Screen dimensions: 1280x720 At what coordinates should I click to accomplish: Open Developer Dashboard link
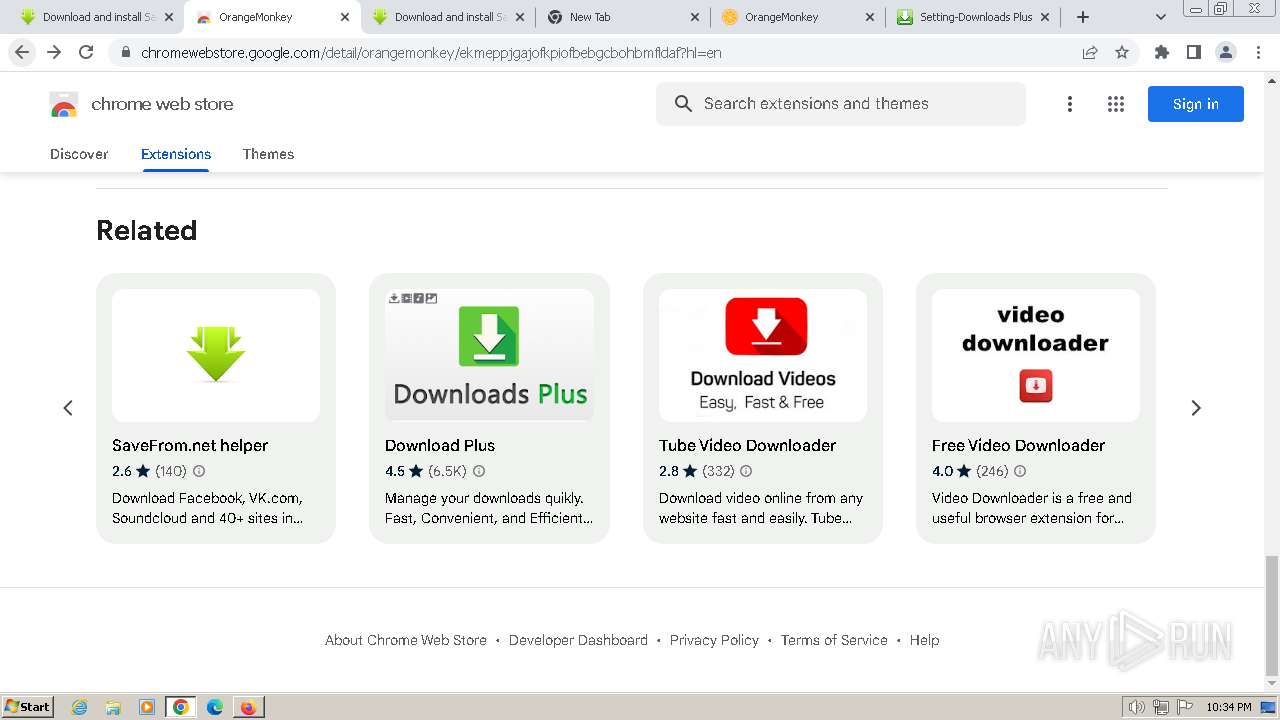click(578, 640)
